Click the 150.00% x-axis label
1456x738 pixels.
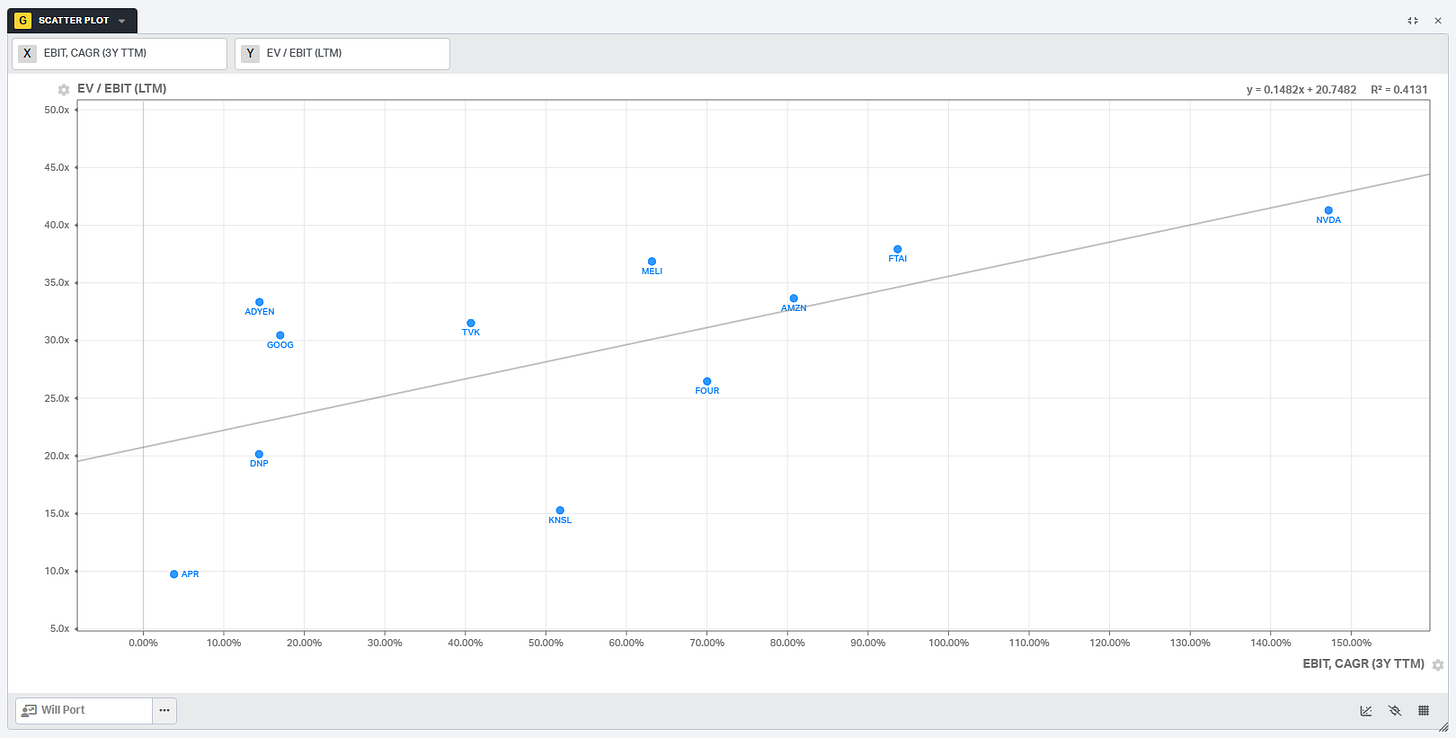(x=1351, y=643)
